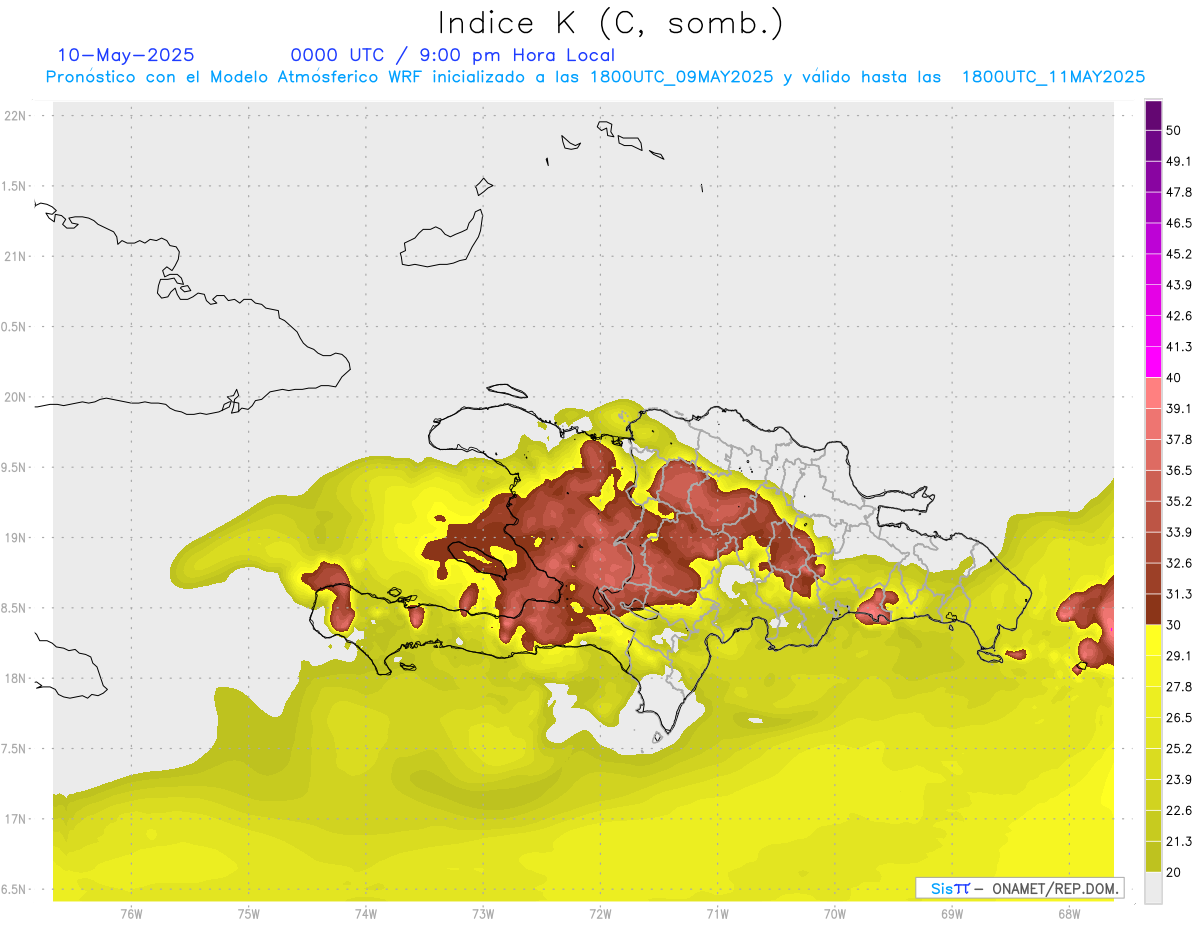The height and width of the screenshot is (927, 1200).
Task: Click the "31.3" color bar value
Action: coord(1178,595)
